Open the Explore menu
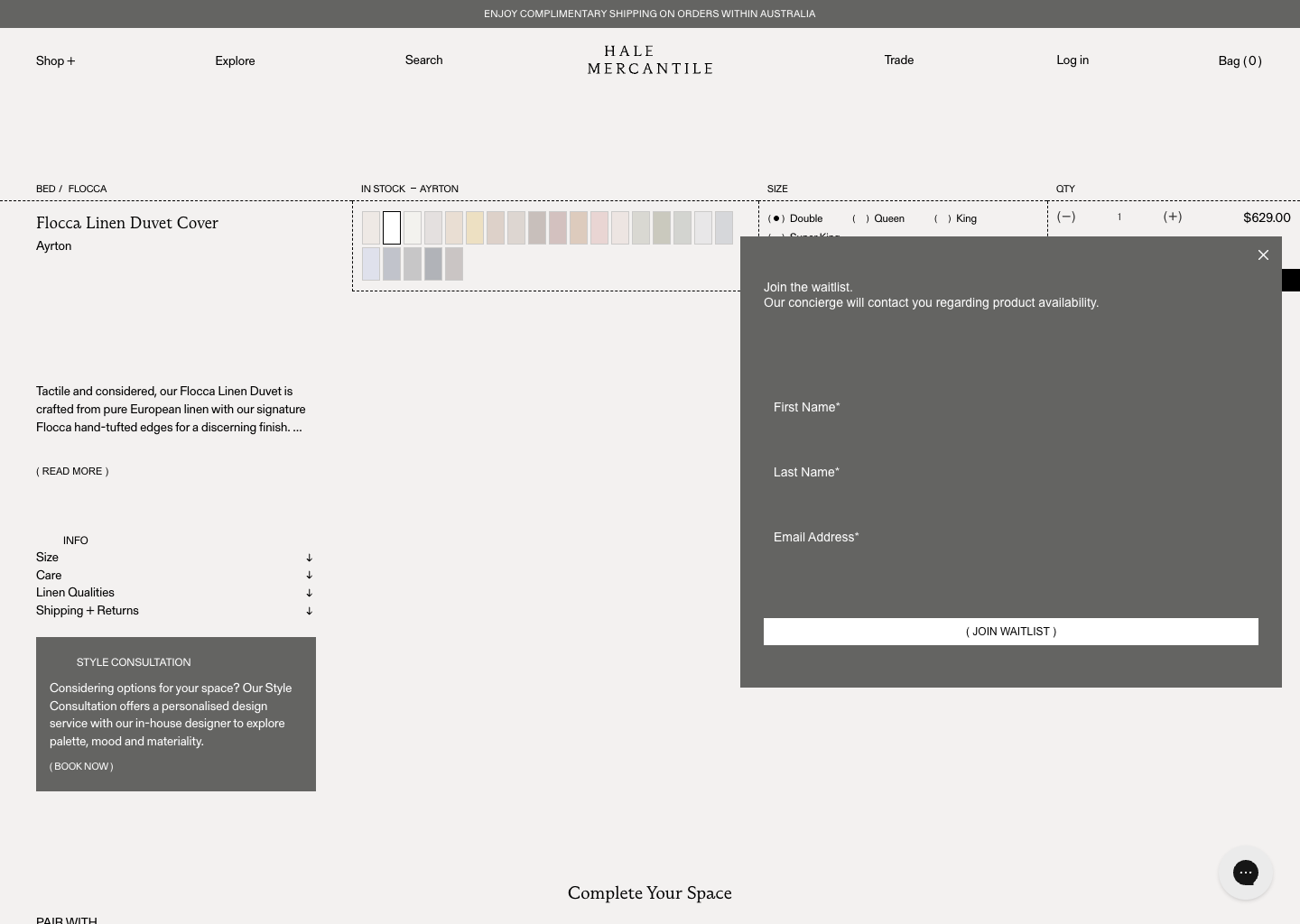 coord(235,61)
